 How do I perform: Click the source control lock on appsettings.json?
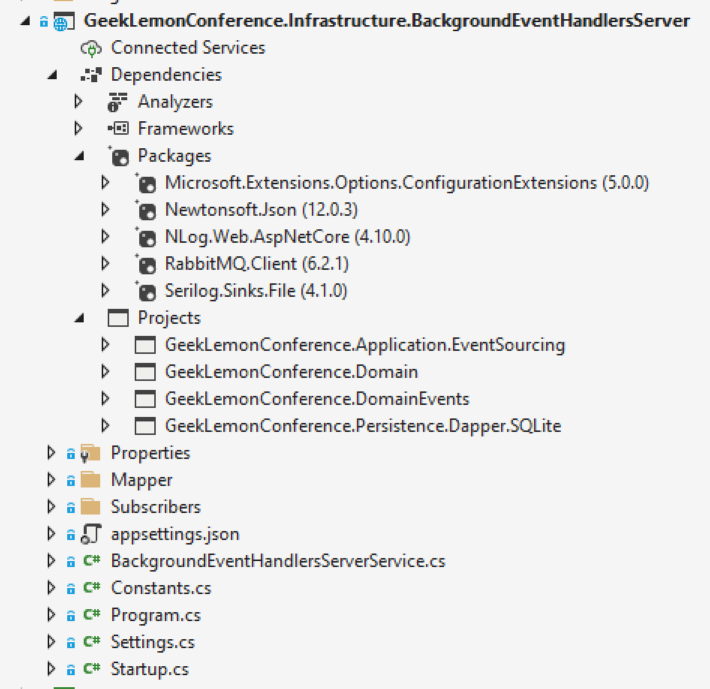tap(71, 535)
